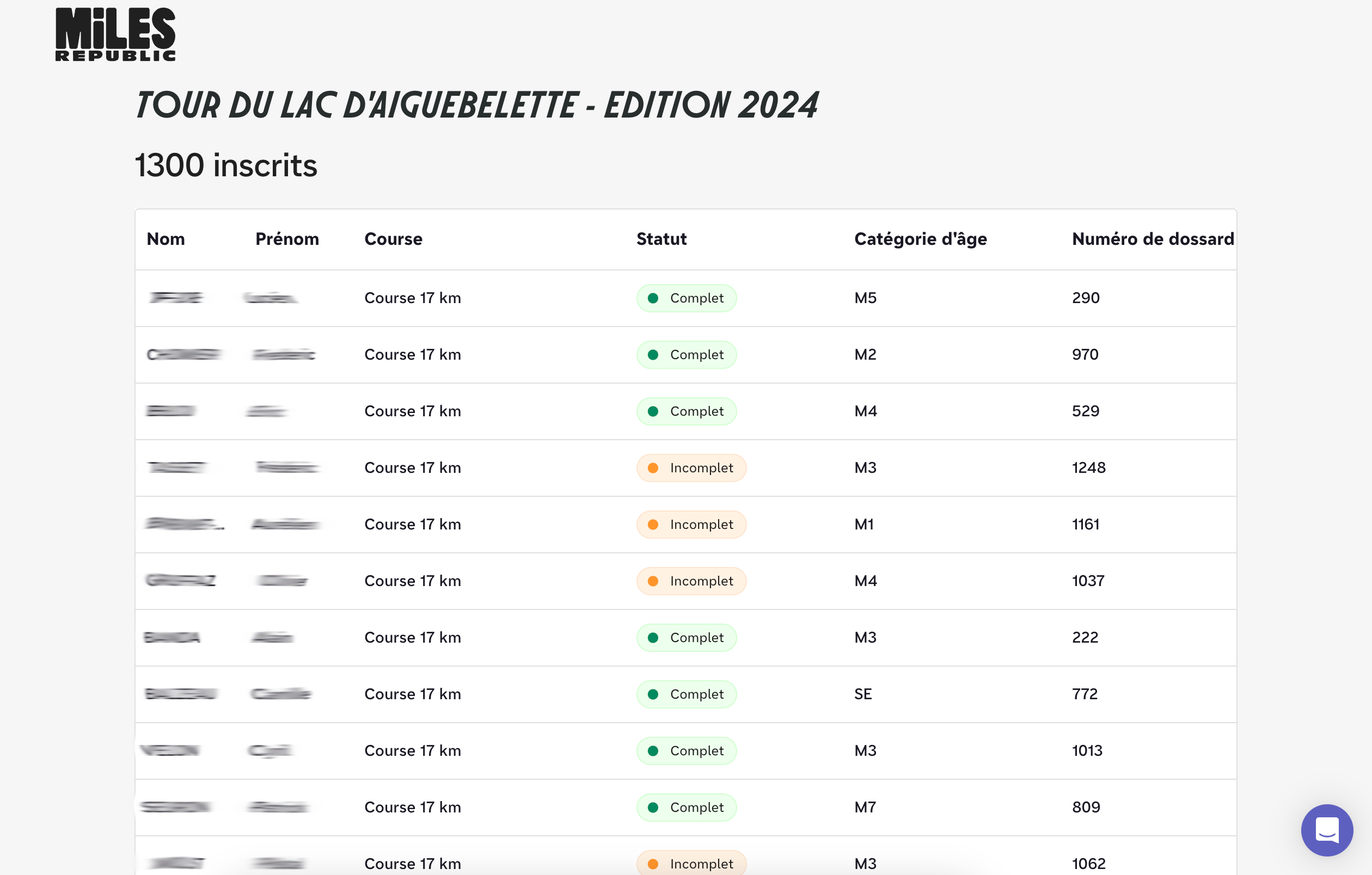Click the Course column header
The height and width of the screenshot is (875, 1372).
(x=393, y=238)
